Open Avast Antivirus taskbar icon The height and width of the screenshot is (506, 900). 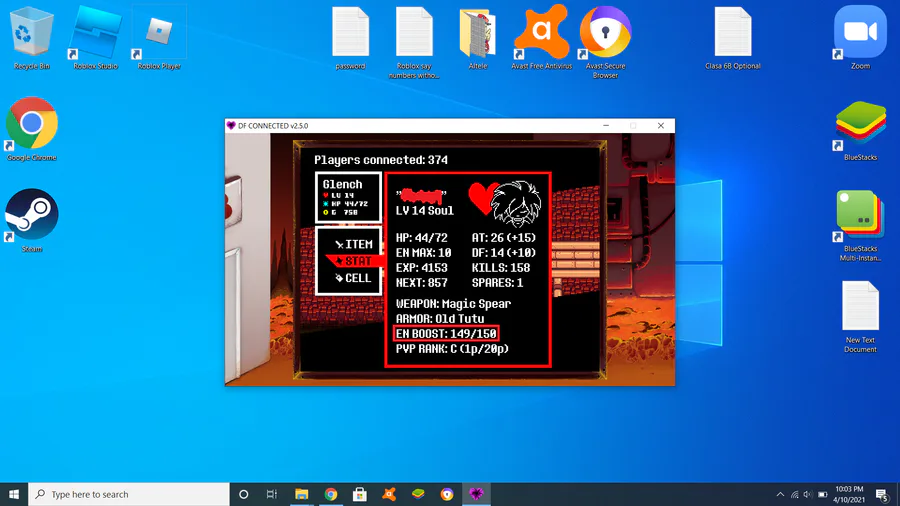pyautogui.click(x=389, y=494)
